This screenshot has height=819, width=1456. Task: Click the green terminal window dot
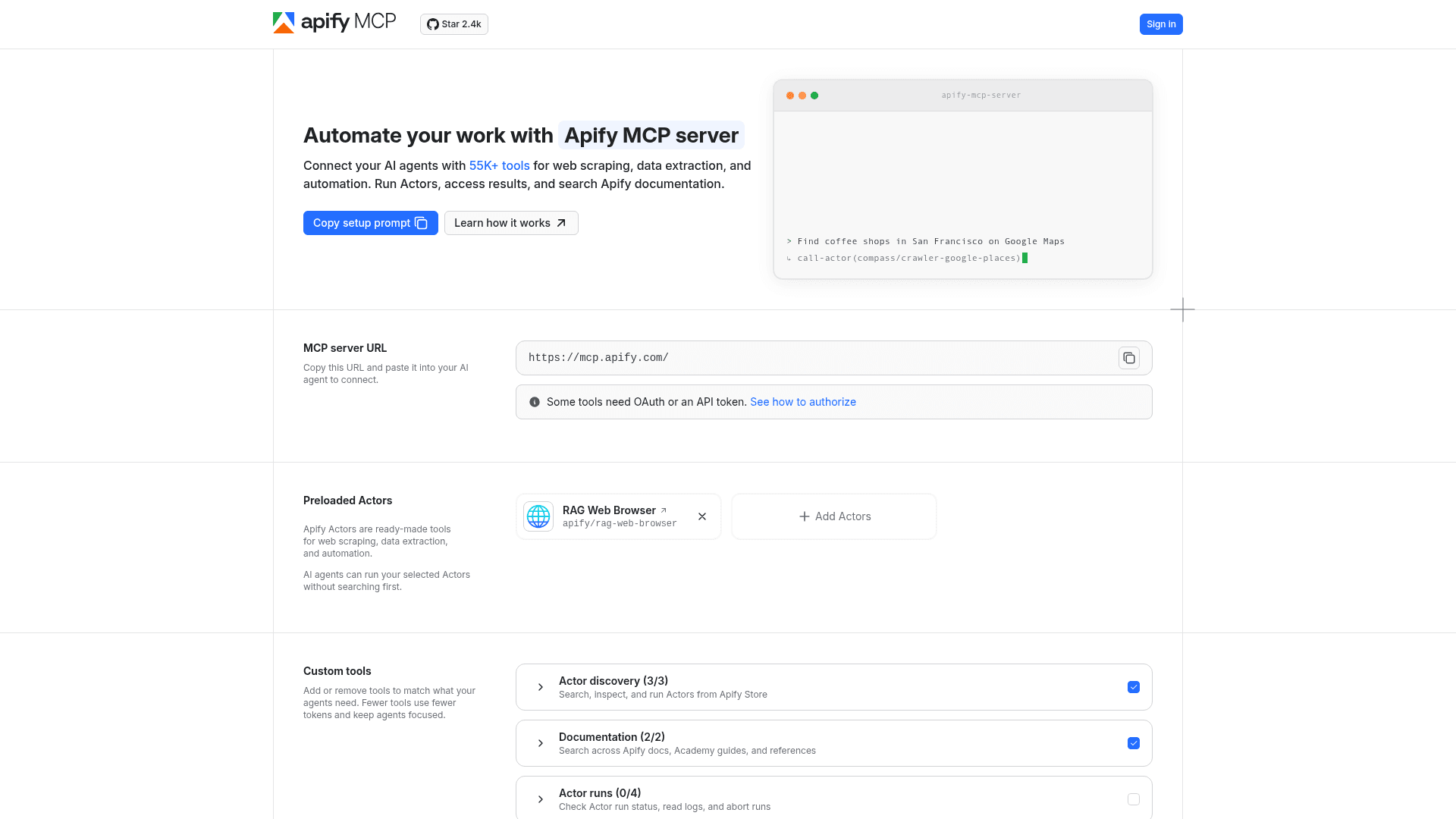coord(814,96)
